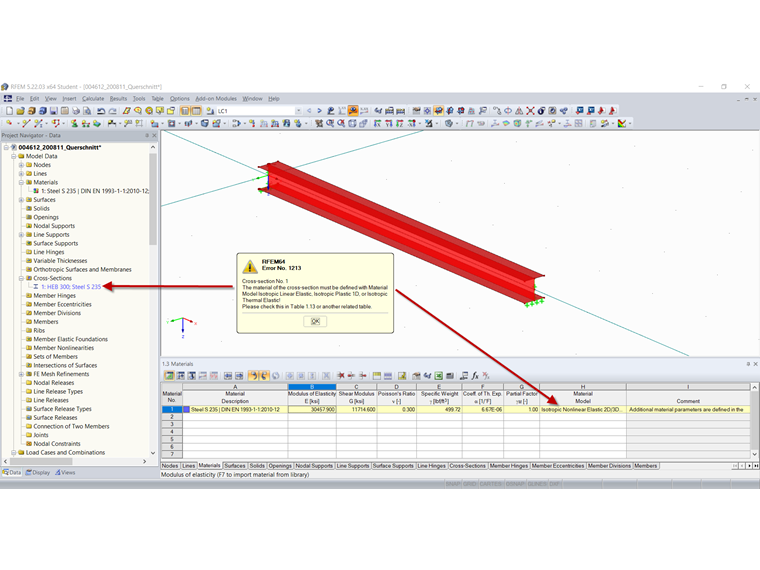Click the rainbow color scale icon

tap(622, 124)
